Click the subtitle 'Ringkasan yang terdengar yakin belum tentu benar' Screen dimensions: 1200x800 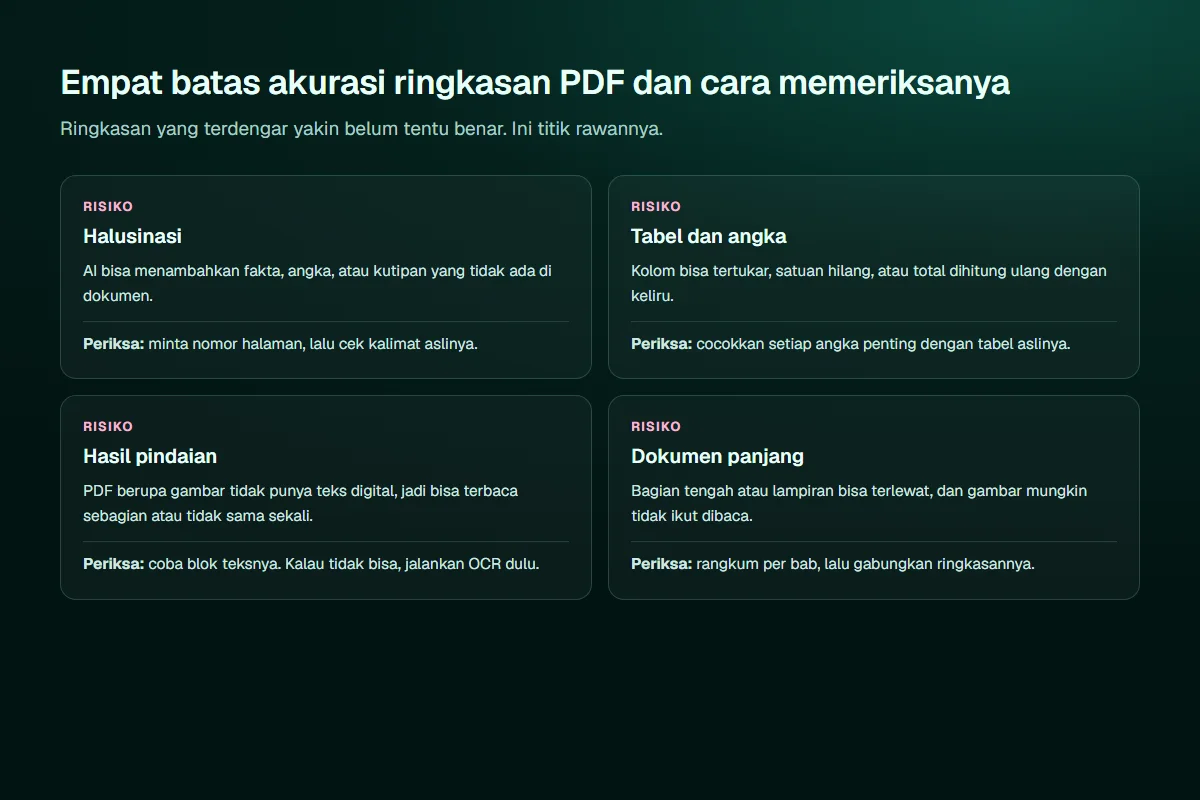[x=283, y=129]
